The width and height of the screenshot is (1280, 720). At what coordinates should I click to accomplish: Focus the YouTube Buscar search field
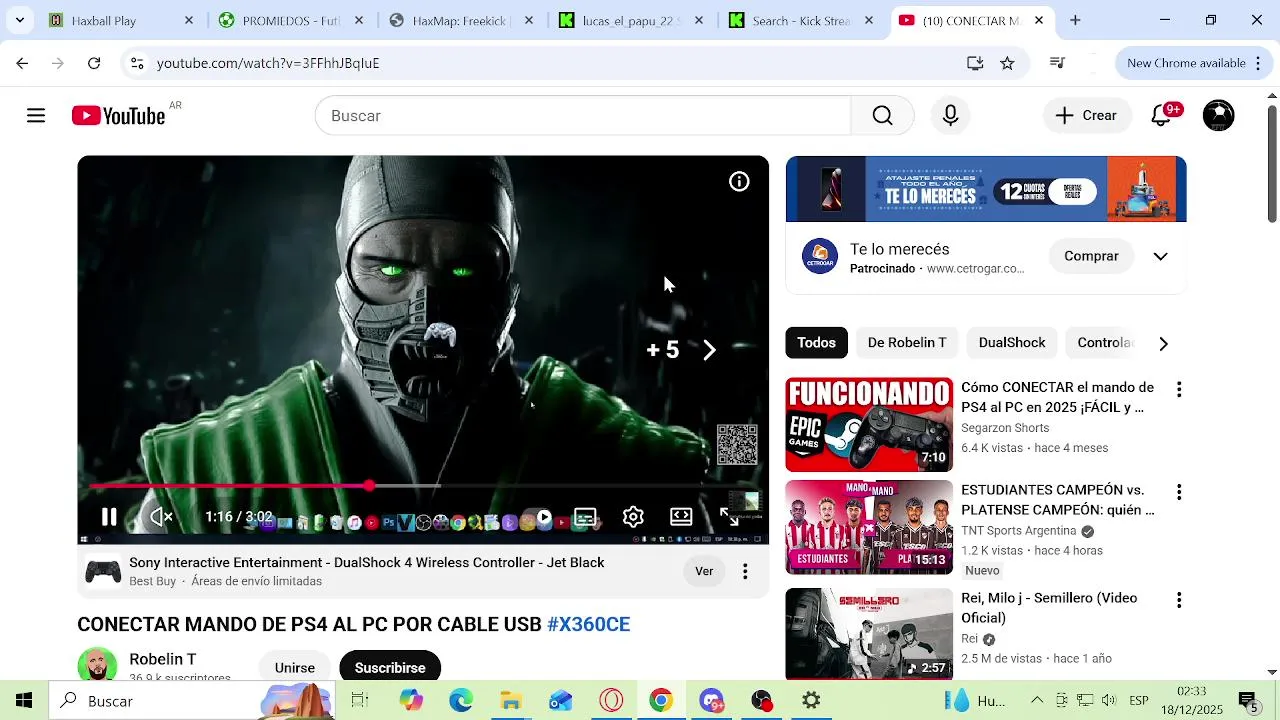click(x=583, y=116)
